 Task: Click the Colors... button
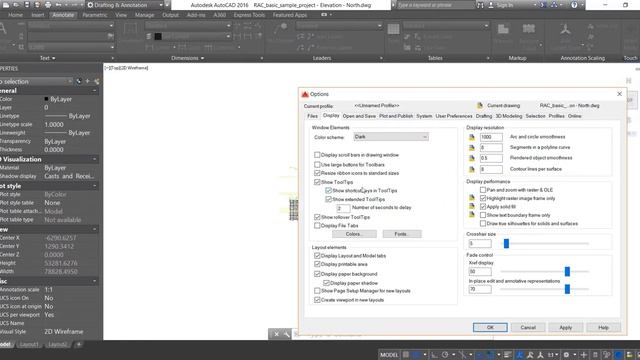pyautogui.click(x=354, y=234)
